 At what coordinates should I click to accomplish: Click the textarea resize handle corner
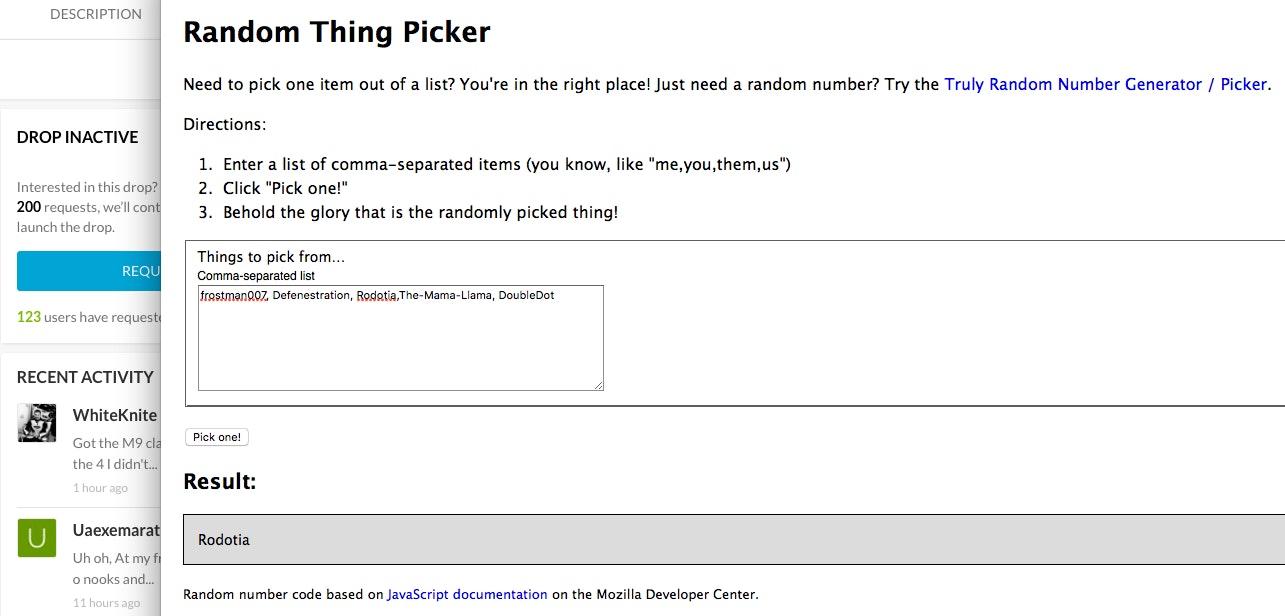(598, 385)
